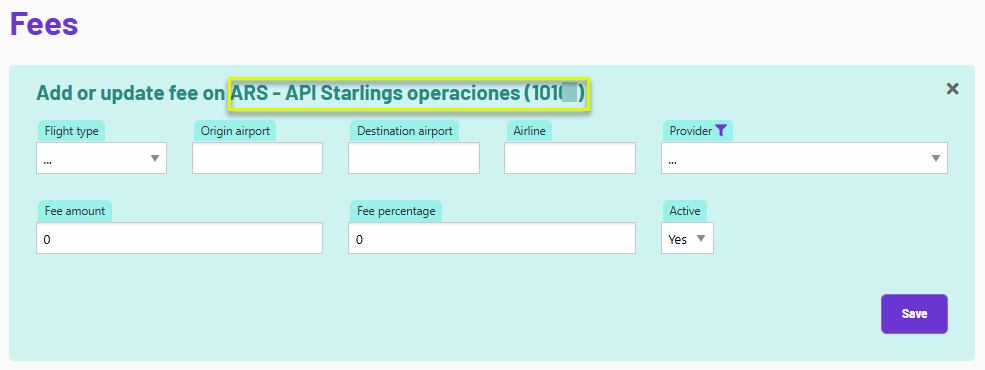Click into the Airline text field
The width and height of the screenshot is (985, 370).
click(x=570, y=158)
